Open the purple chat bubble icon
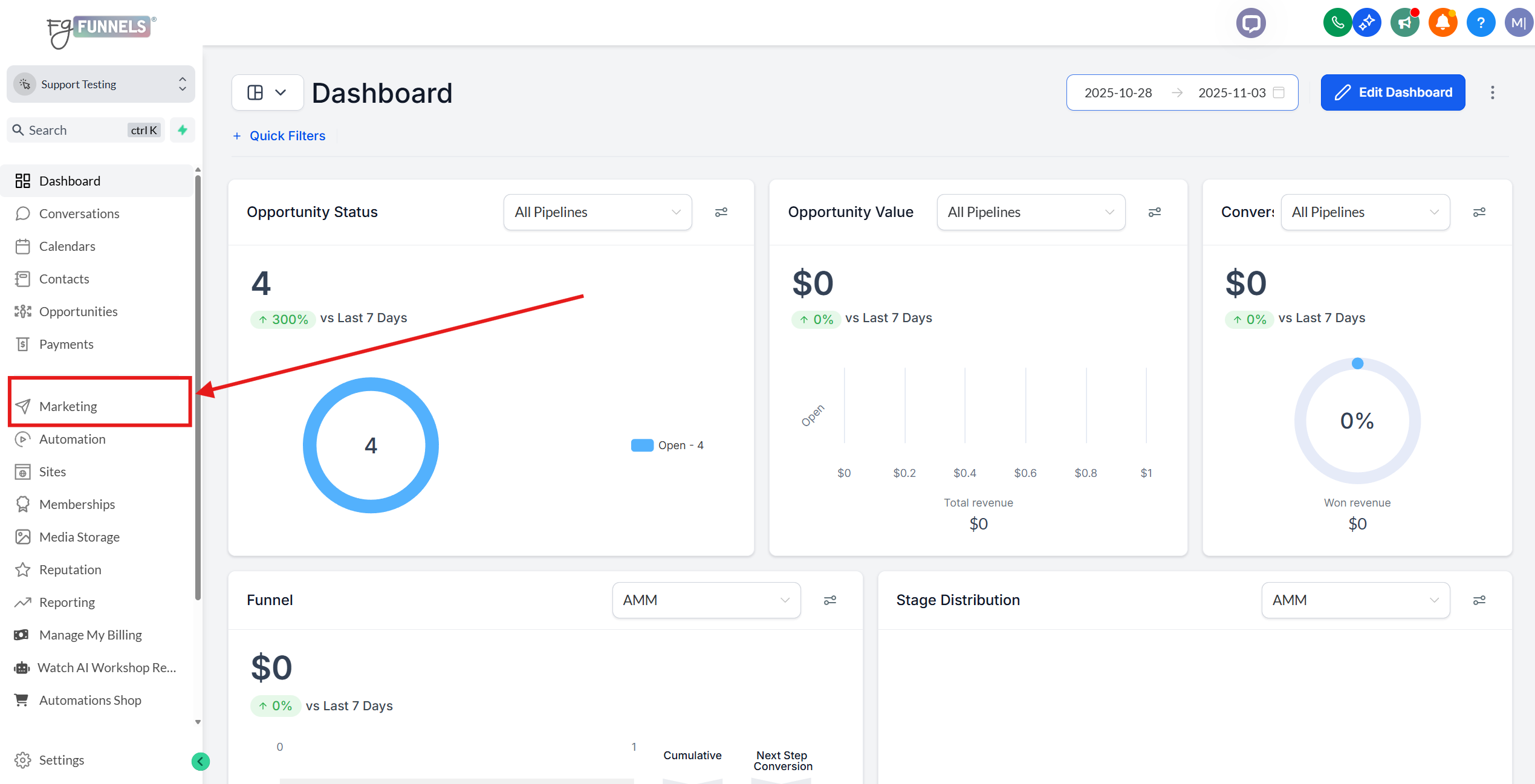 pos(1251,24)
